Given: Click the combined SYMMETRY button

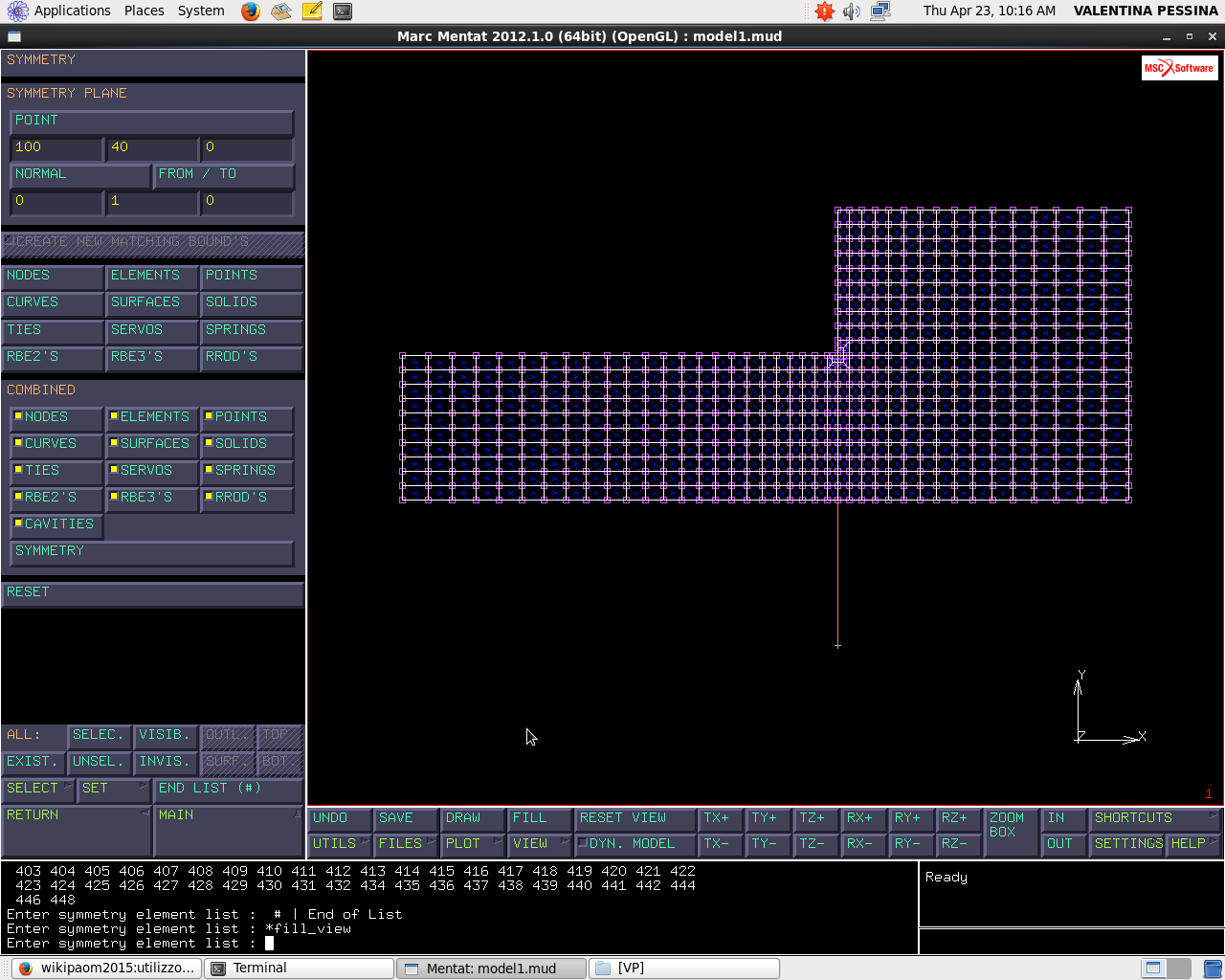Looking at the screenshot, I should pyautogui.click(x=151, y=551).
